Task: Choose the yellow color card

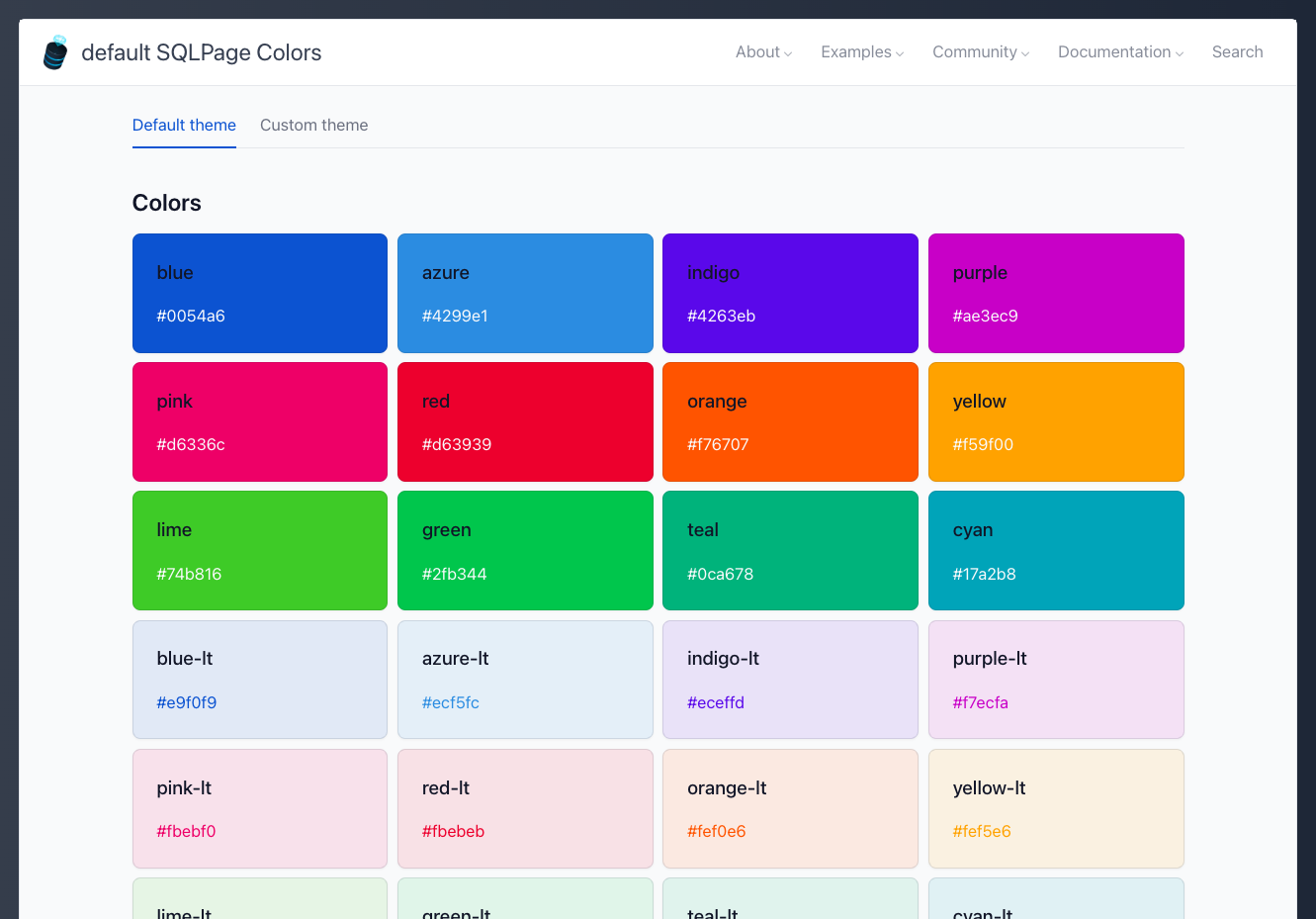Action: click(1056, 422)
